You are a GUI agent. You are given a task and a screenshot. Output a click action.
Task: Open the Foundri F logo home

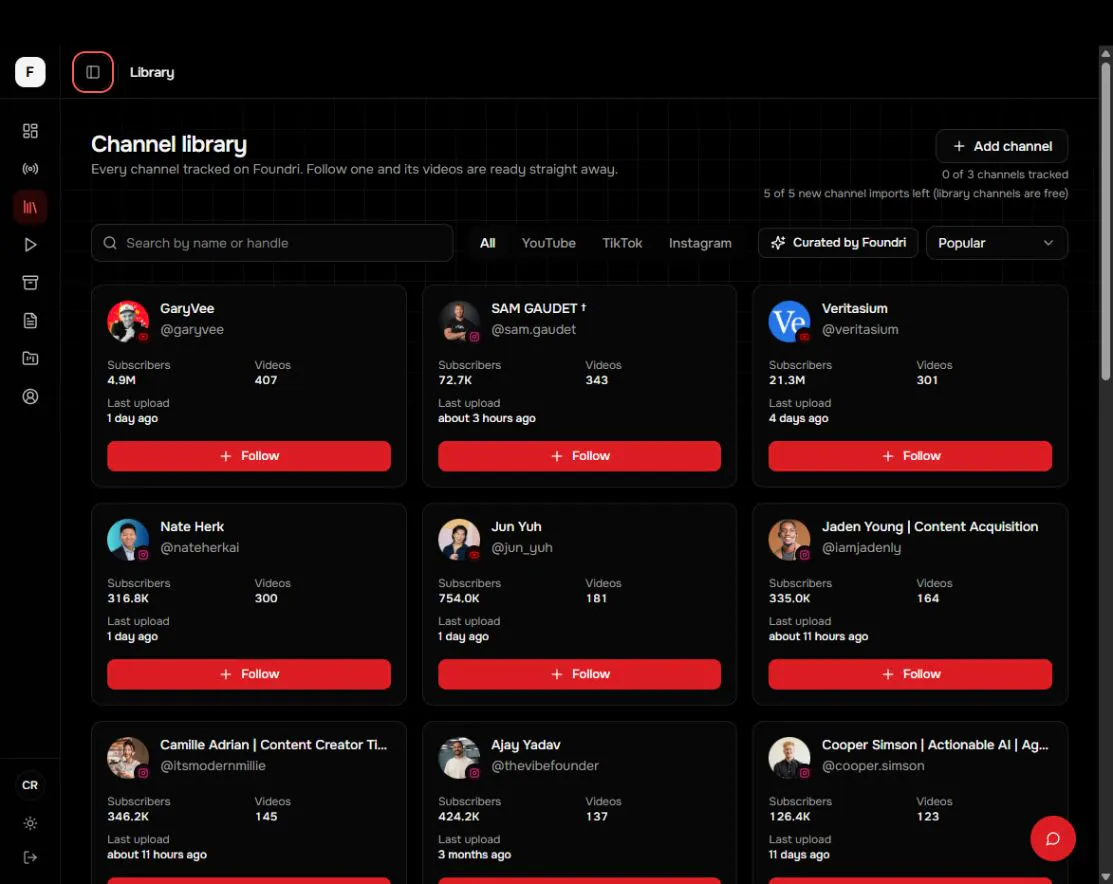click(30, 72)
